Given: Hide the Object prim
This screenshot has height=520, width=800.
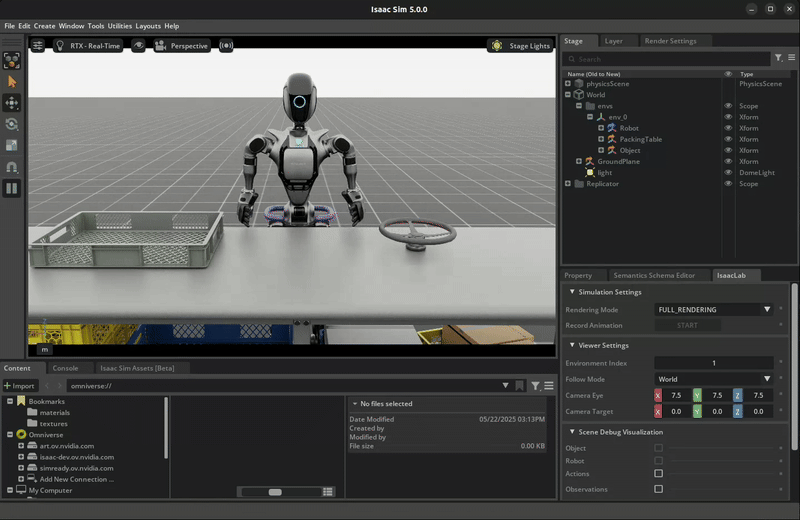Looking at the screenshot, I should click(x=728, y=150).
